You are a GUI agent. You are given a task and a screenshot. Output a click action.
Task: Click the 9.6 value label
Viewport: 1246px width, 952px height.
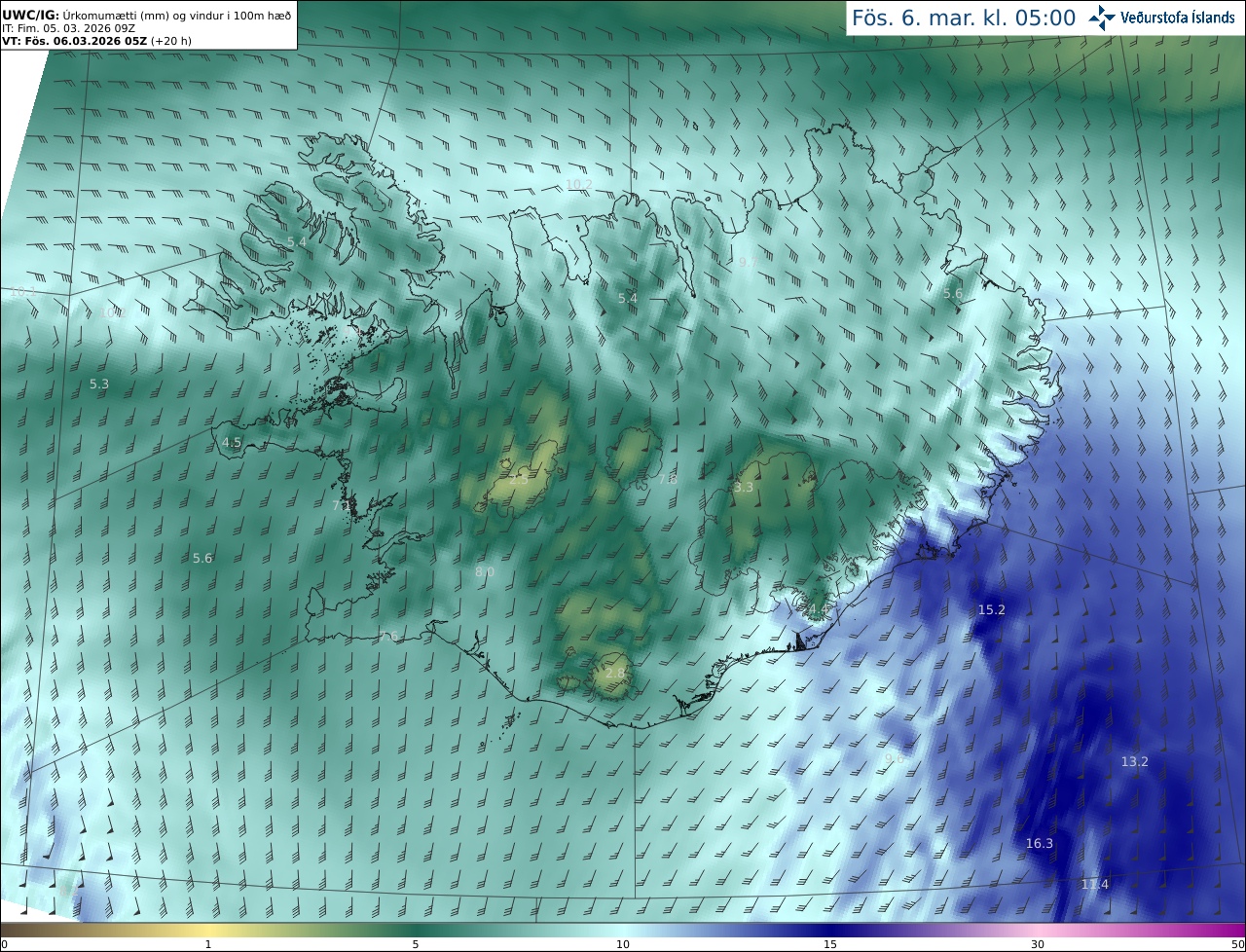894,757
